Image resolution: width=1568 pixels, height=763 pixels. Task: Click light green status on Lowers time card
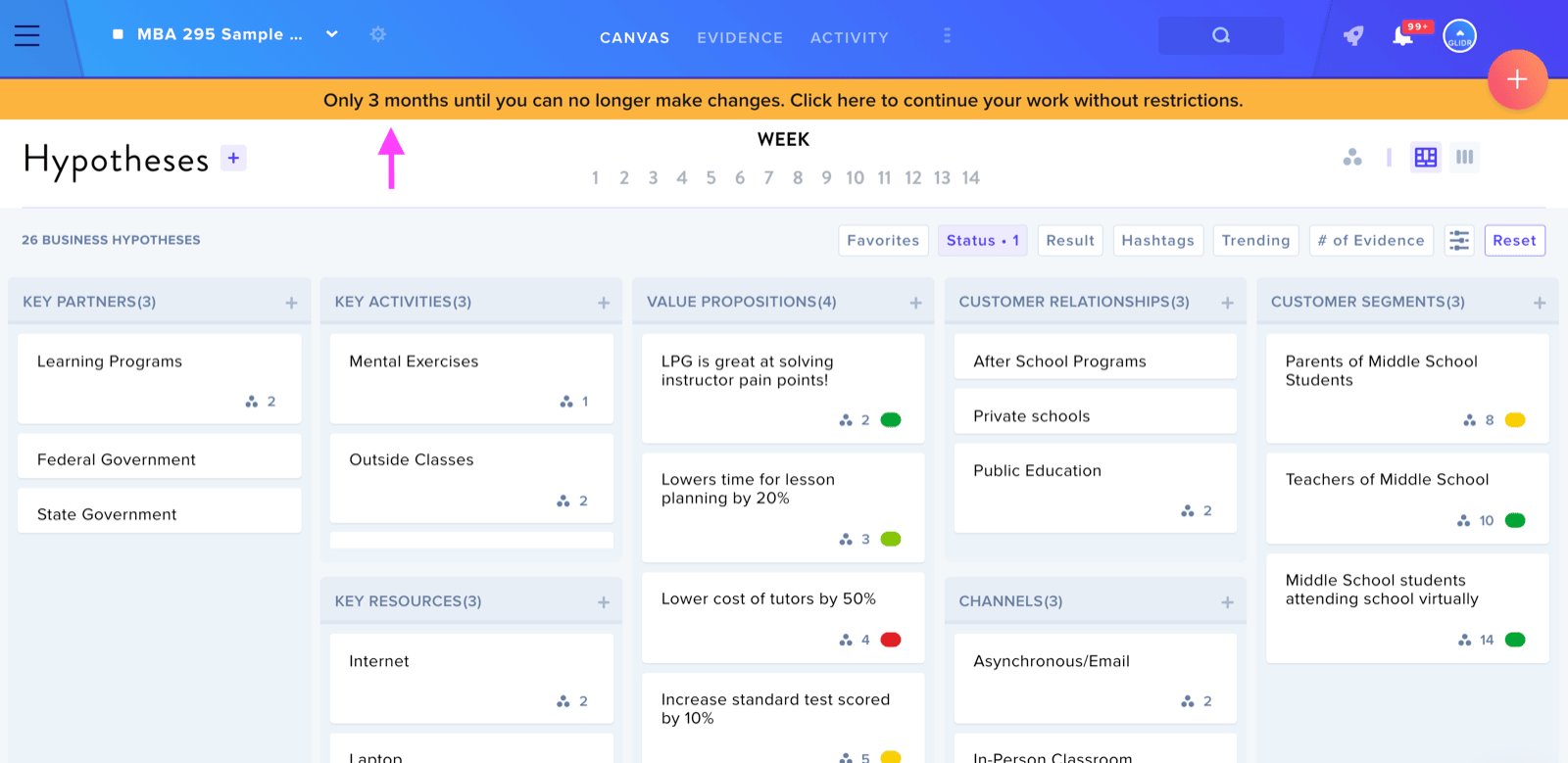pos(891,539)
